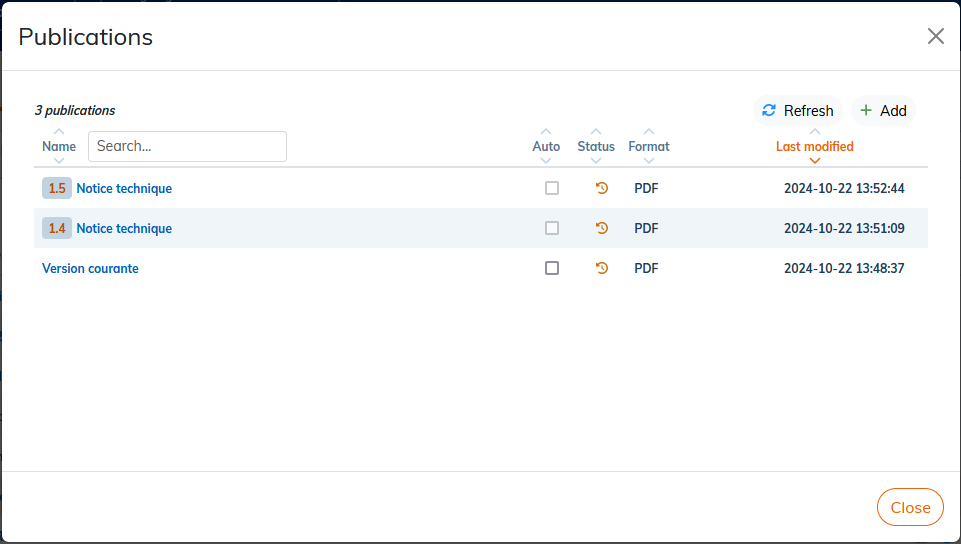Click the PDF format of Version courante
961x544 pixels.
(x=646, y=268)
